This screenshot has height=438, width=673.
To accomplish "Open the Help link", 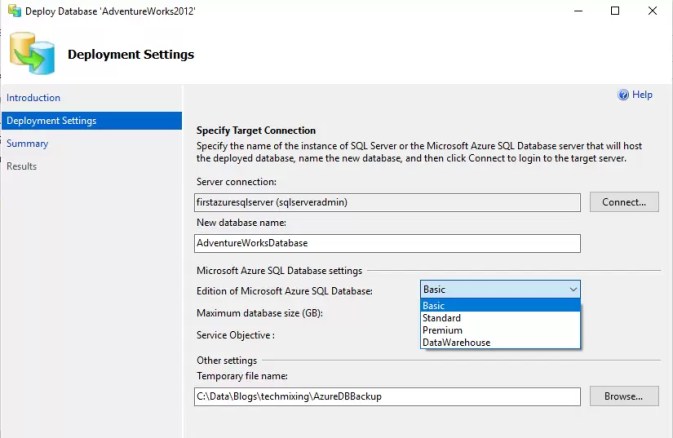I will coord(642,95).
